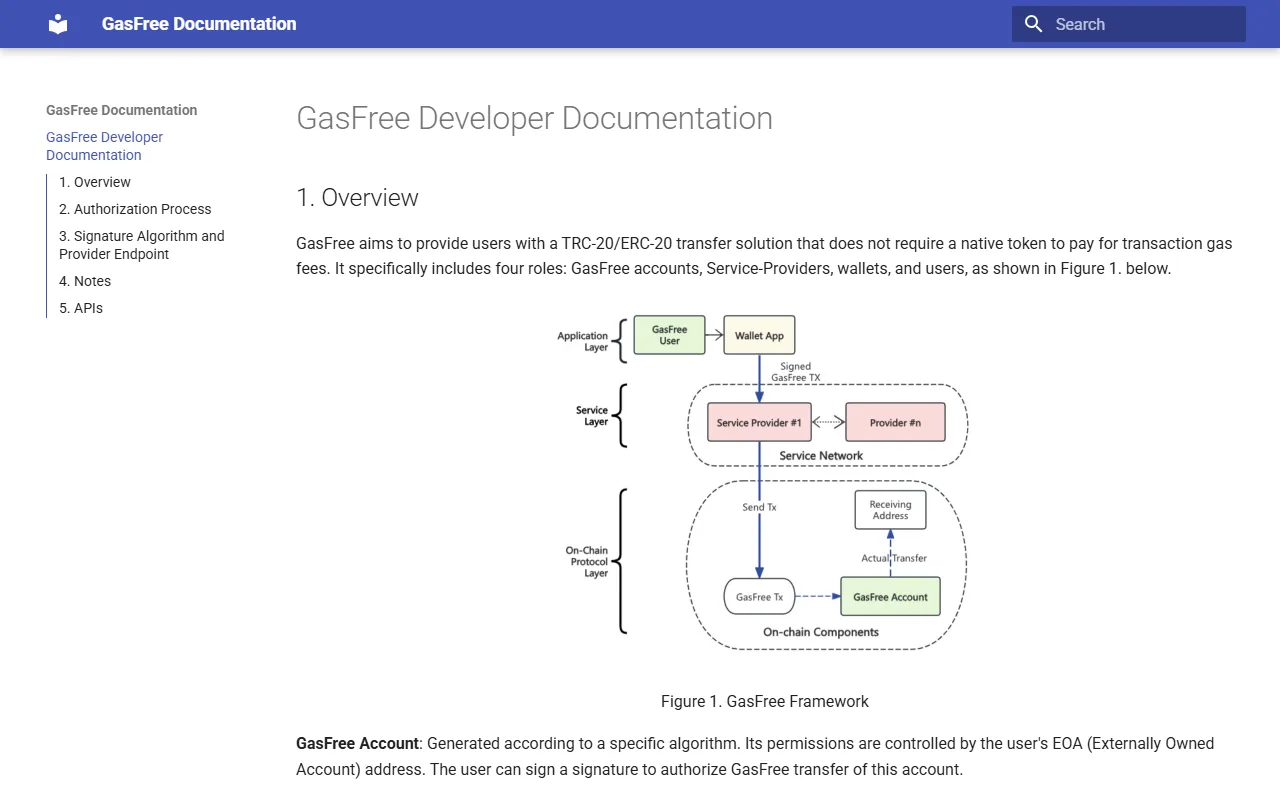Click the GasFree book logo icon
1280x800 pixels.
coord(58,24)
